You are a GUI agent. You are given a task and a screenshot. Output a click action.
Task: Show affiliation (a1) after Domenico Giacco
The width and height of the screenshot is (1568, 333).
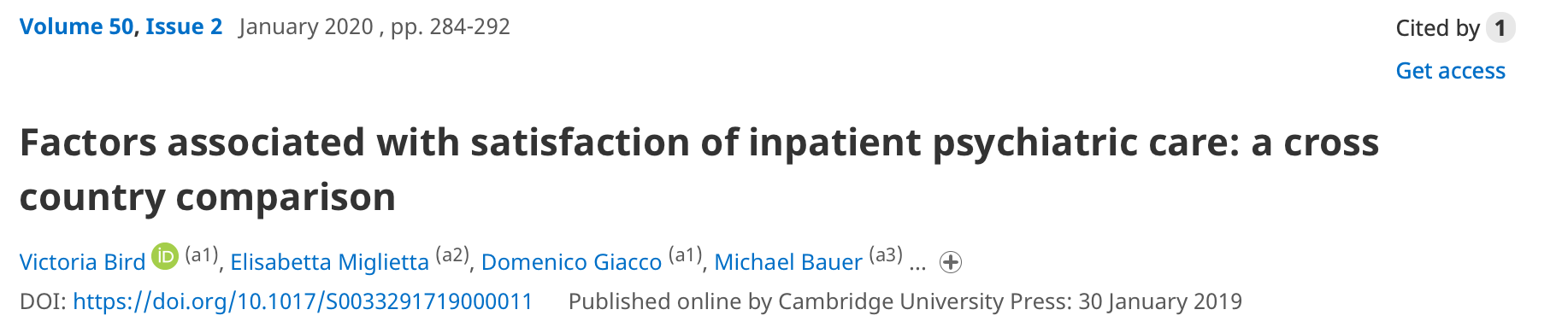coord(686,255)
